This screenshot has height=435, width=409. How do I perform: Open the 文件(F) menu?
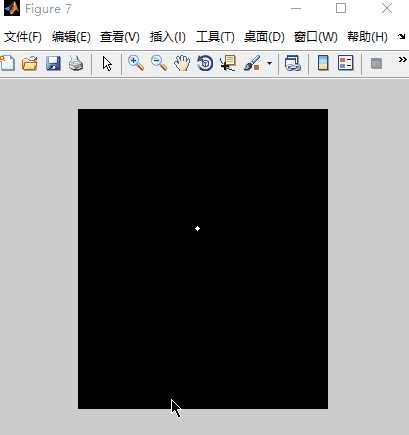tap(23, 37)
